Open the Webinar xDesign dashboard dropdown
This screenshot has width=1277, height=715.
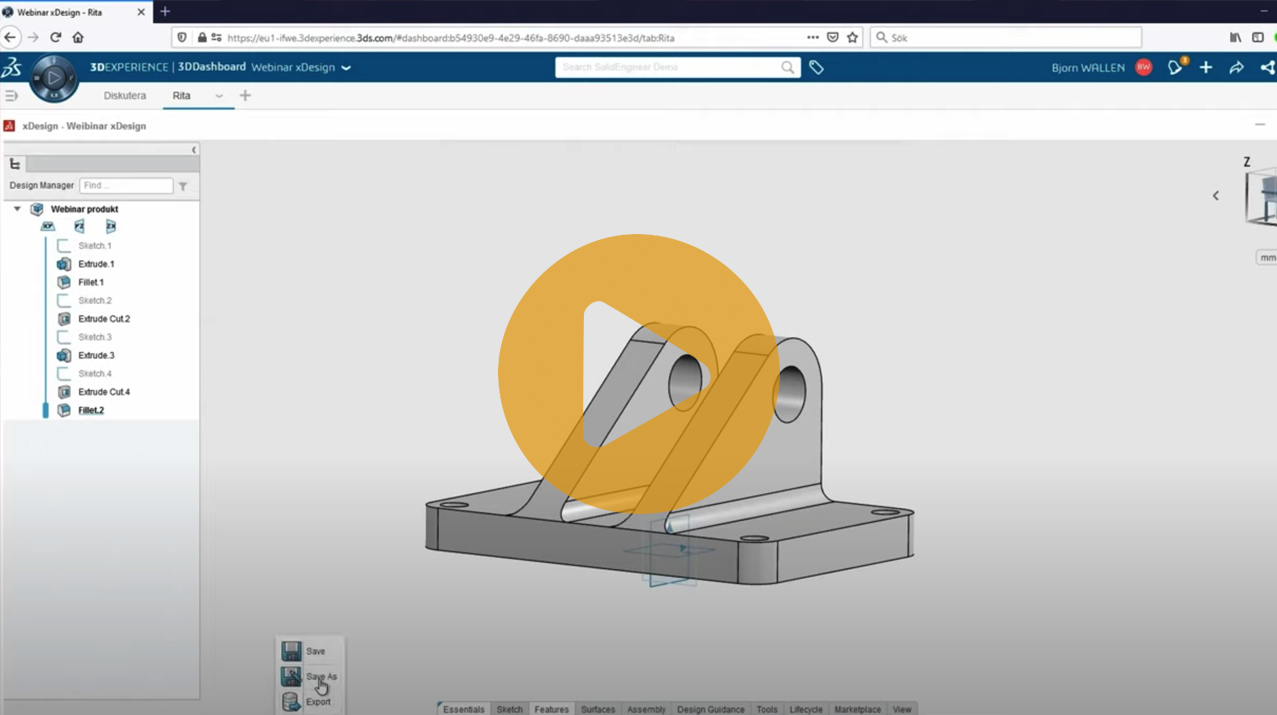coord(346,68)
